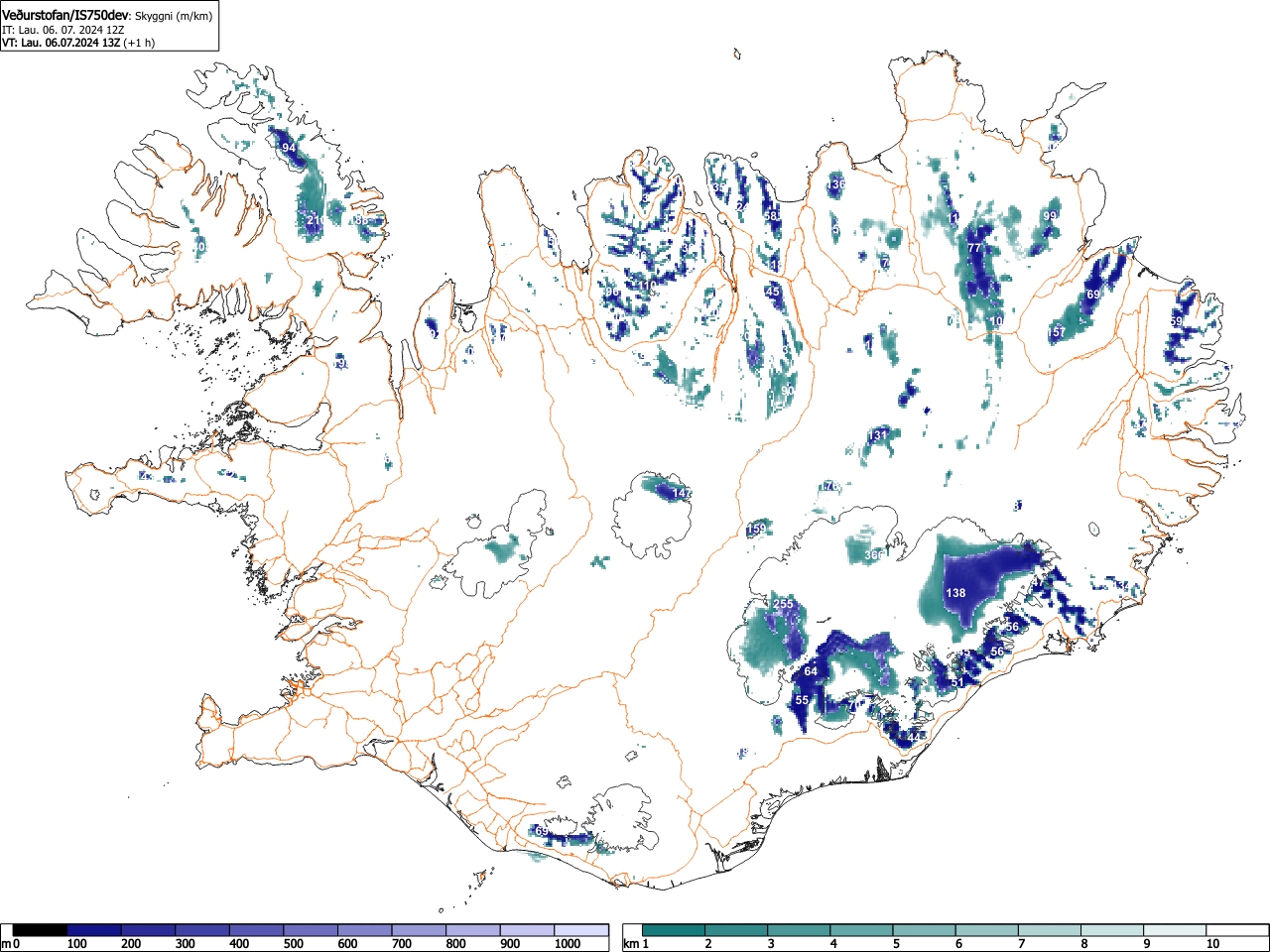Click the 178 value label

pos(829,486)
